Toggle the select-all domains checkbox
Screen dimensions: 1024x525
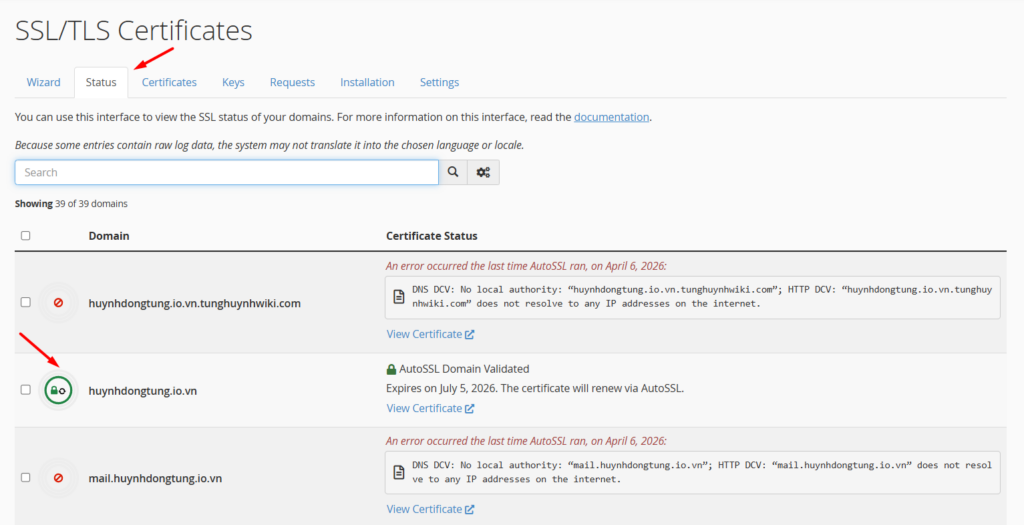(26, 236)
